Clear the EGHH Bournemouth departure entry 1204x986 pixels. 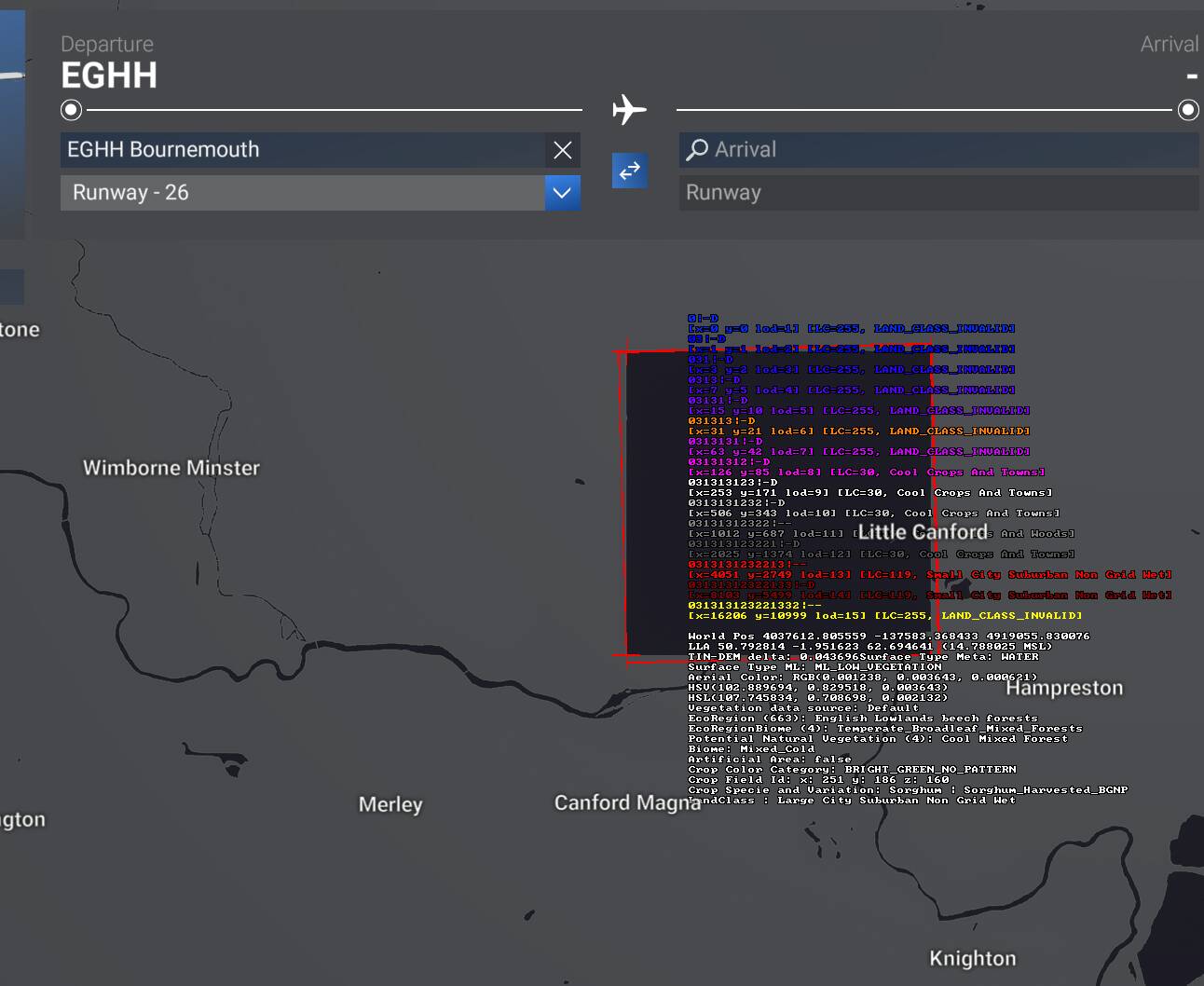(x=562, y=150)
